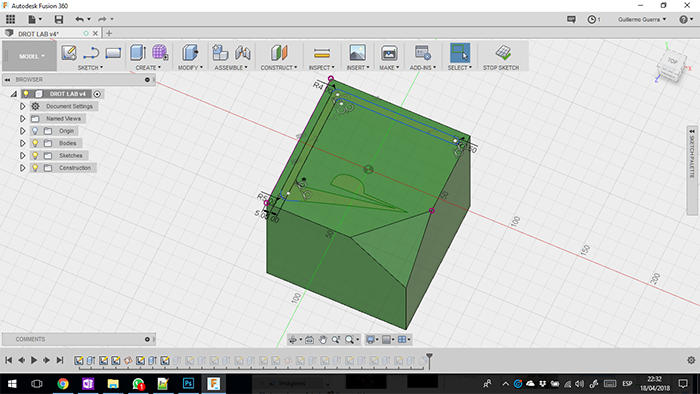Select the Extrude tool icon
This screenshot has width=700, height=394.
138,53
